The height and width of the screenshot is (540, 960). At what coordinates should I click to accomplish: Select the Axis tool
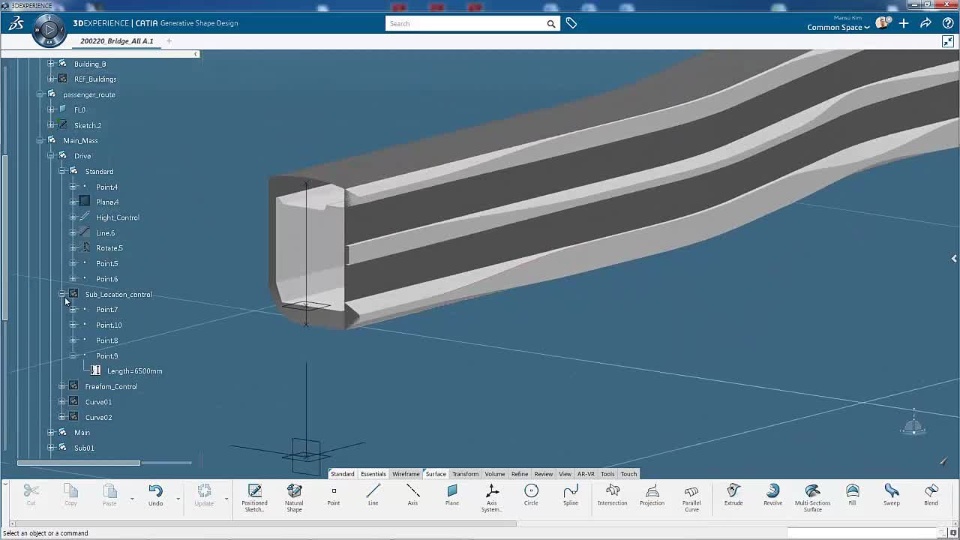click(x=413, y=495)
